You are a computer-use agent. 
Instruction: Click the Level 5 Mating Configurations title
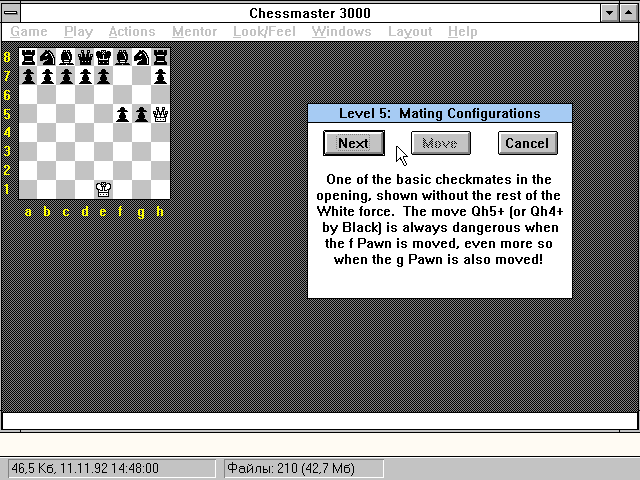pos(440,113)
